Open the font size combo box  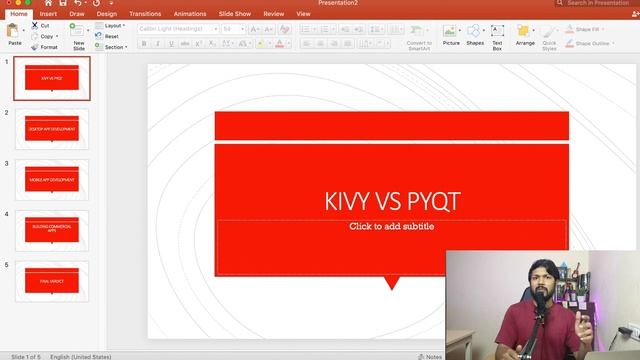pyautogui.click(x=233, y=29)
